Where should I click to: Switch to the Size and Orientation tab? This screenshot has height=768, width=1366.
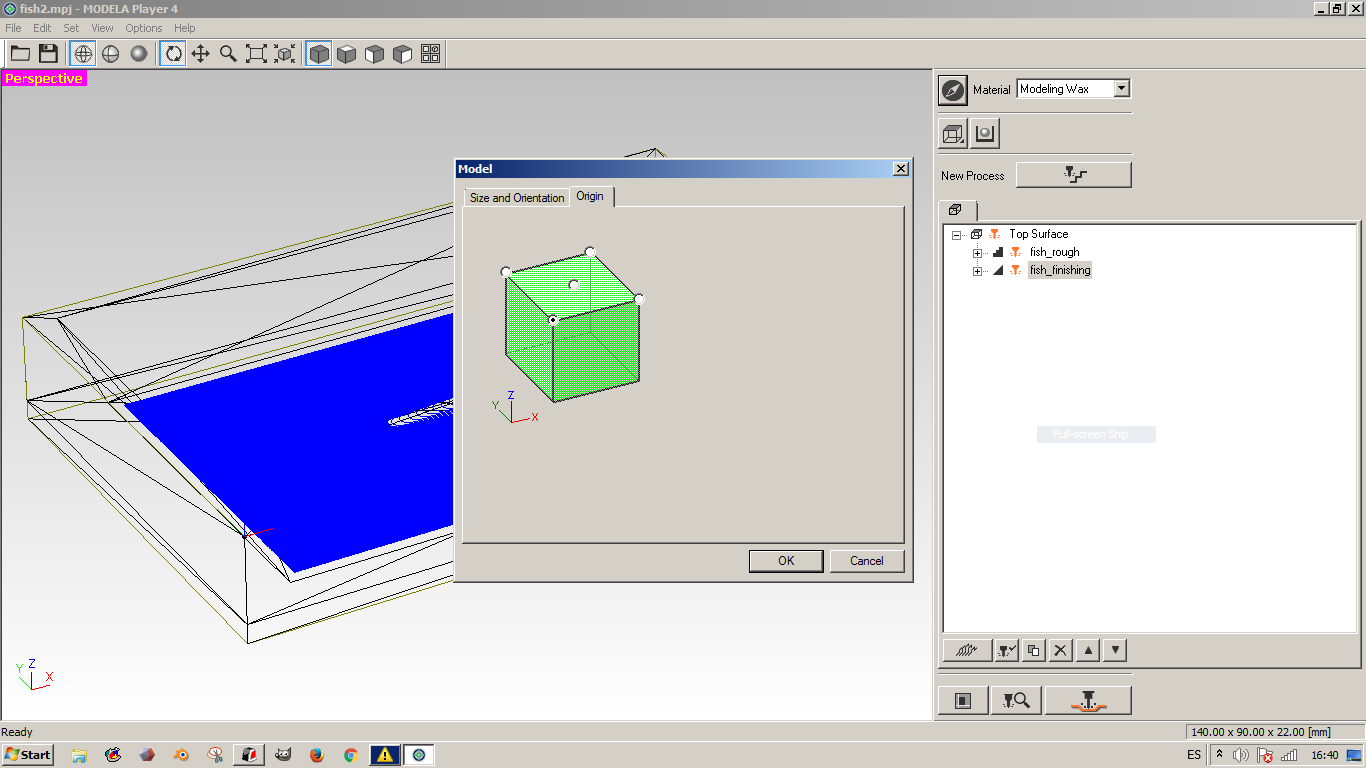click(x=516, y=198)
